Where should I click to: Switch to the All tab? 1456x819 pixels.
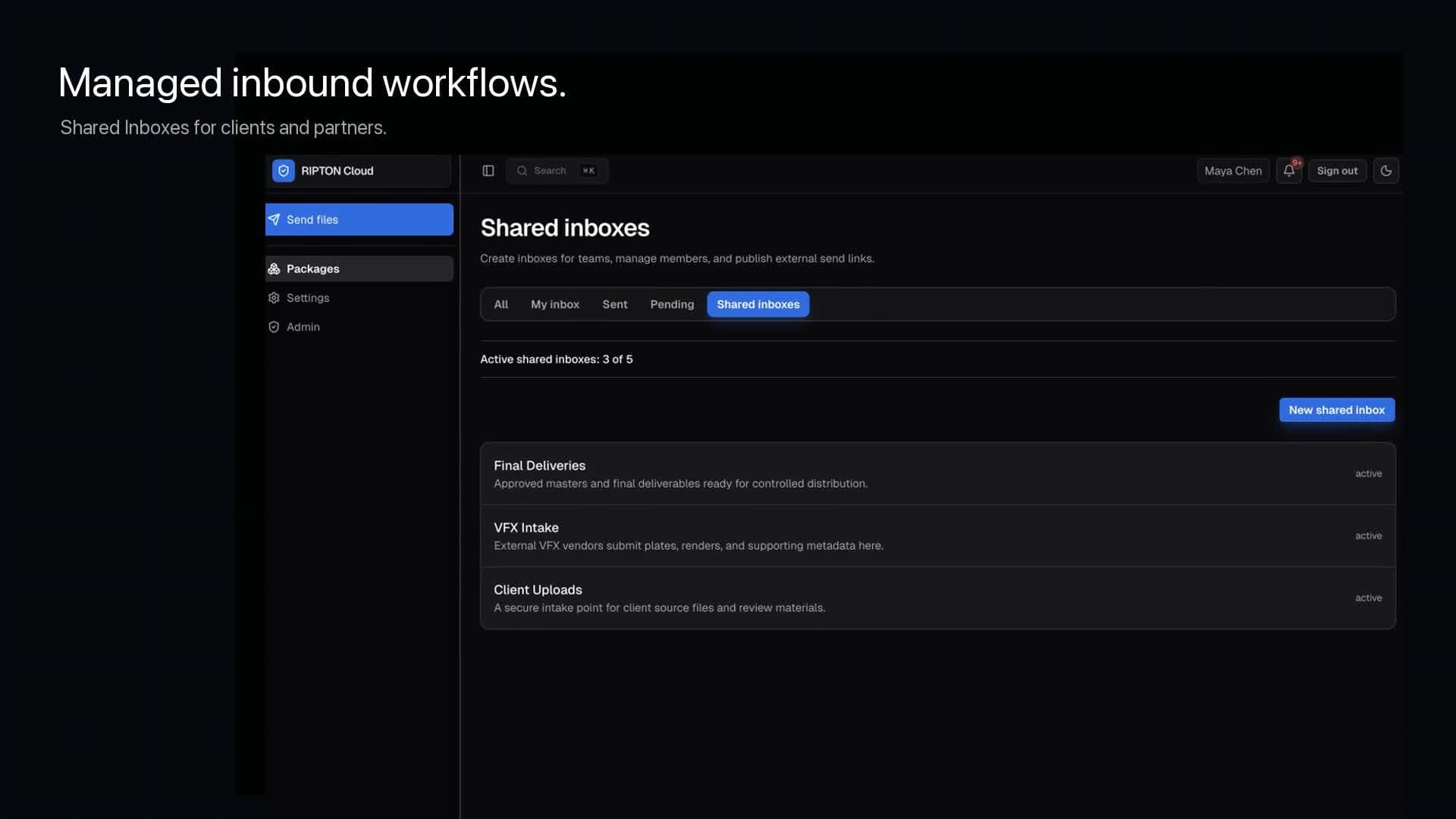[501, 304]
